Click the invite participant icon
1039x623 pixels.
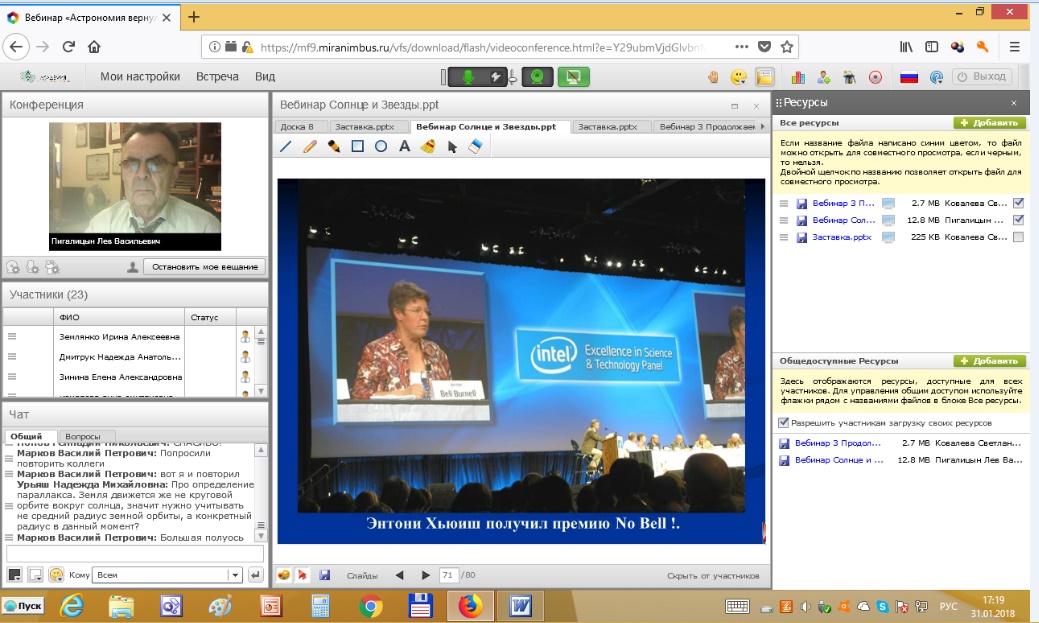coord(824,78)
